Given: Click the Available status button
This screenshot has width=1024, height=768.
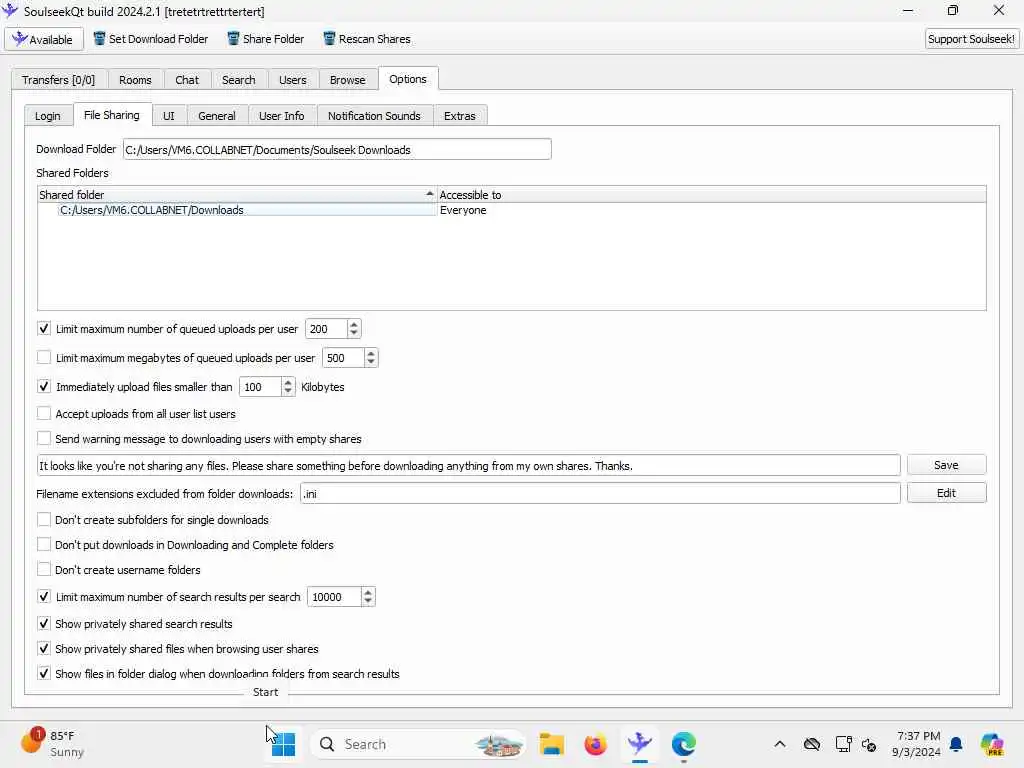Looking at the screenshot, I should point(44,39).
